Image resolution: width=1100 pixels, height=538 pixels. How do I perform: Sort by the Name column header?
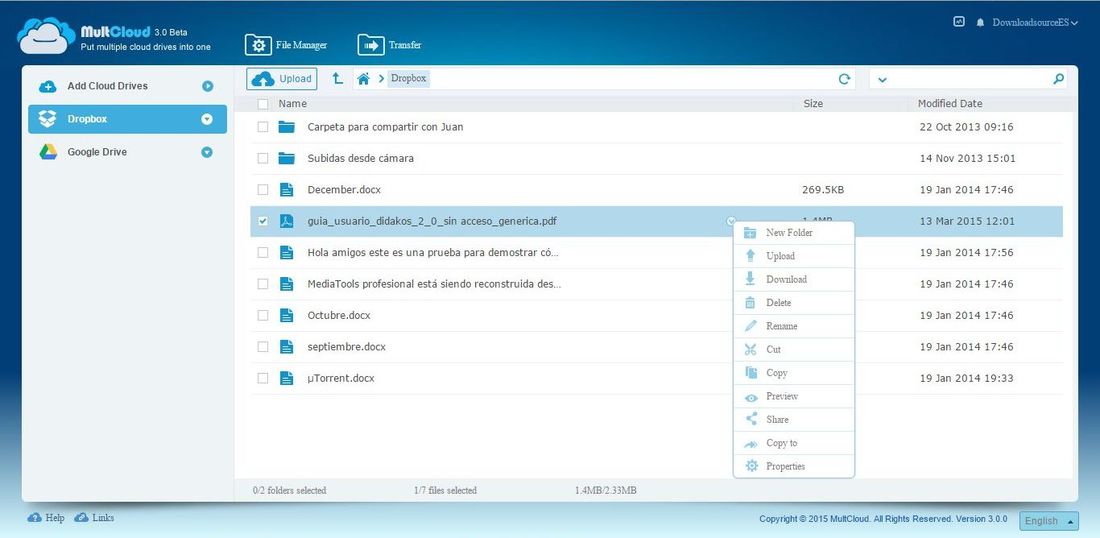coord(293,104)
